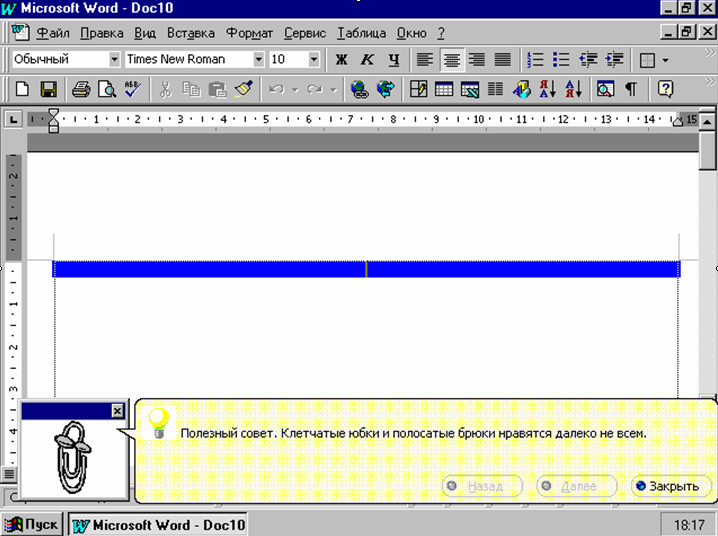Image resolution: width=718 pixels, height=536 pixels.
Task: Click the Format Painter brush icon
Action: pos(244,89)
